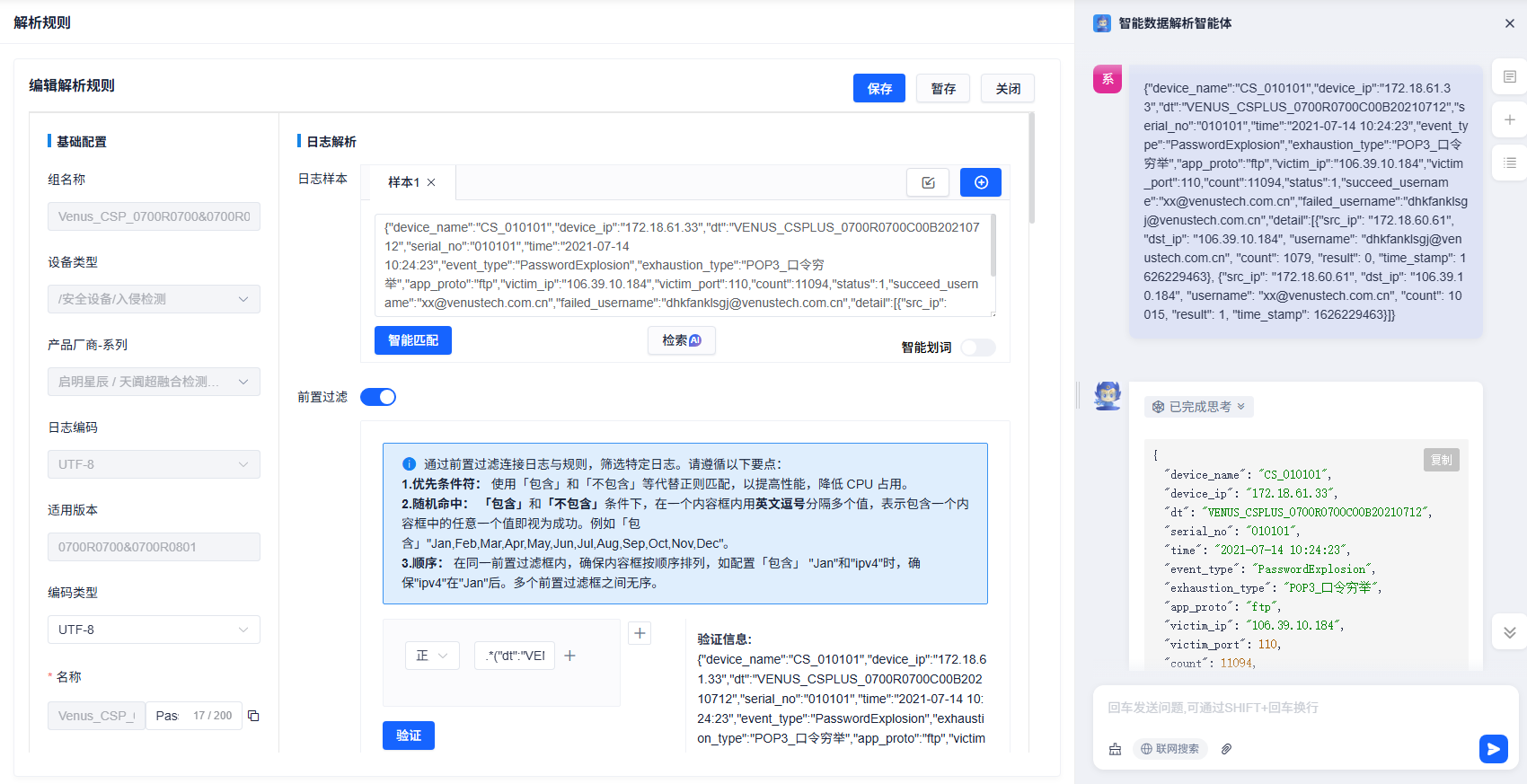
Task: Click the 智能匹配 button
Action: 413,340
